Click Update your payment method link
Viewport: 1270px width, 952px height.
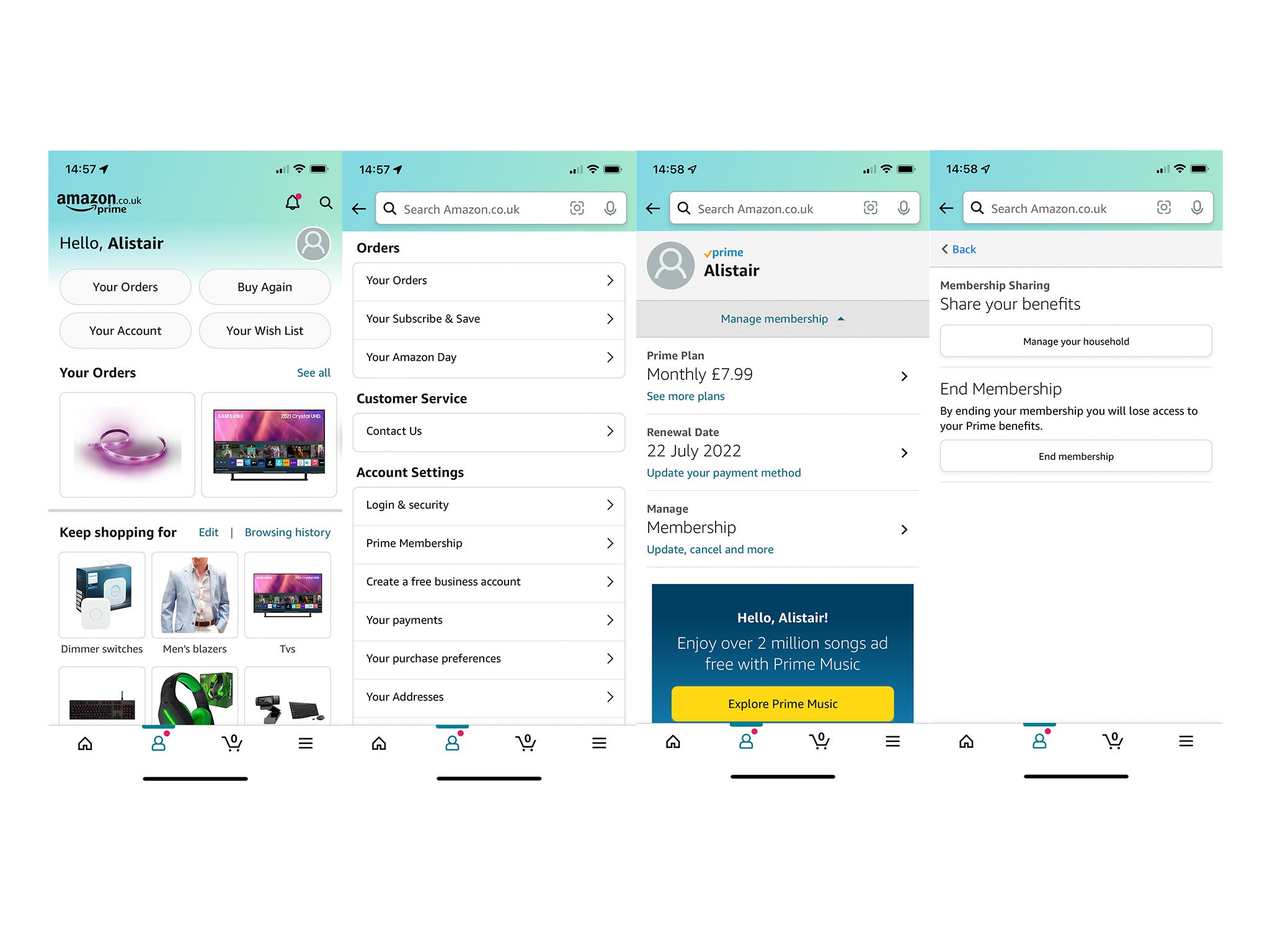point(723,472)
